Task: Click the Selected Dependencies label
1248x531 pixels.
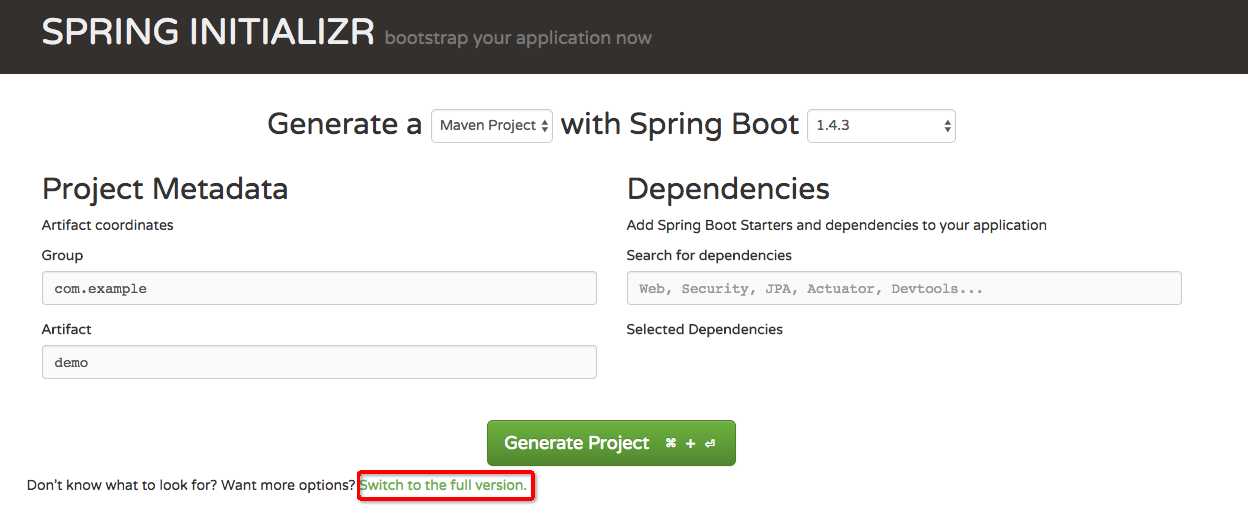Action: pos(705,329)
